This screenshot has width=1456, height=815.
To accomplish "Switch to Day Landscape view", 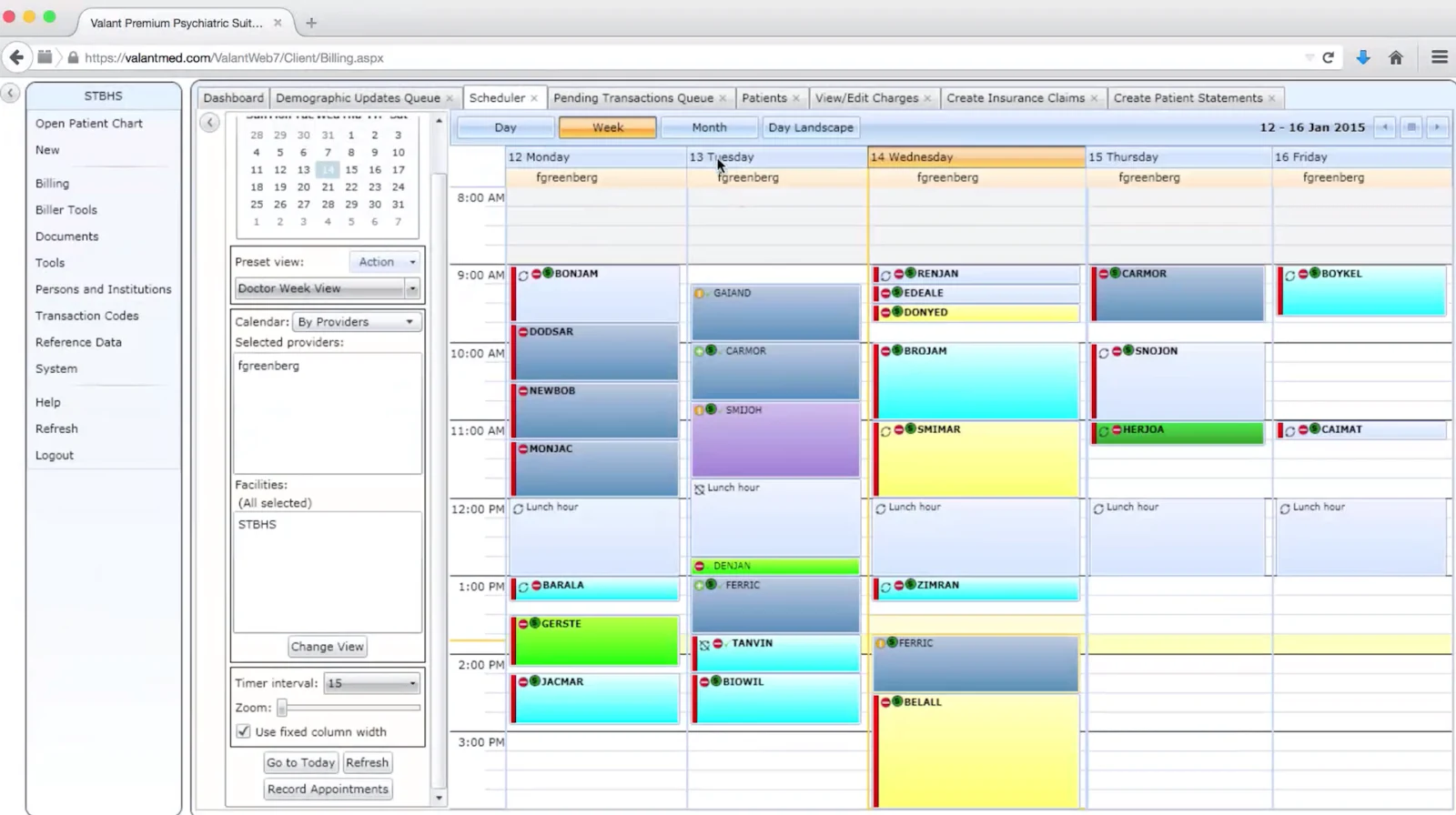I will tap(811, 127).
